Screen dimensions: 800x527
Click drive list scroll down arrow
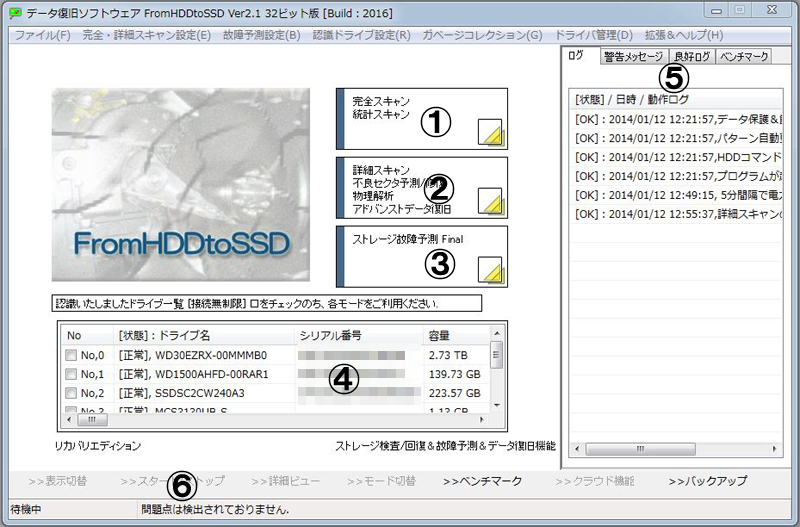[x=496, y=406]
